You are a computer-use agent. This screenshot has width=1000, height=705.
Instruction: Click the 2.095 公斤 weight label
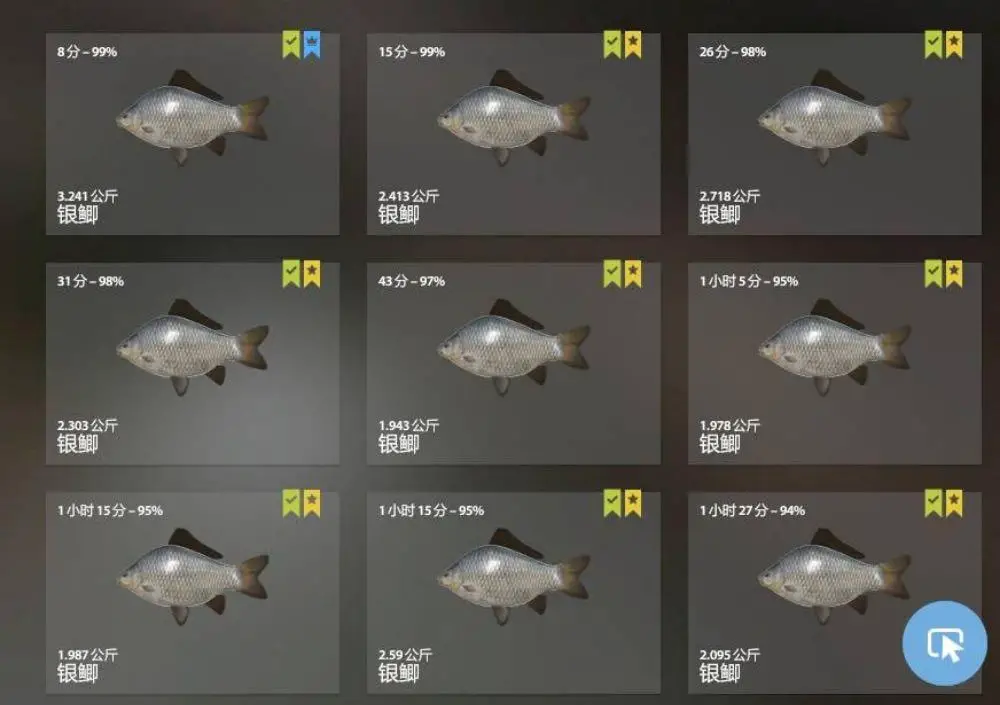(730, 655)
